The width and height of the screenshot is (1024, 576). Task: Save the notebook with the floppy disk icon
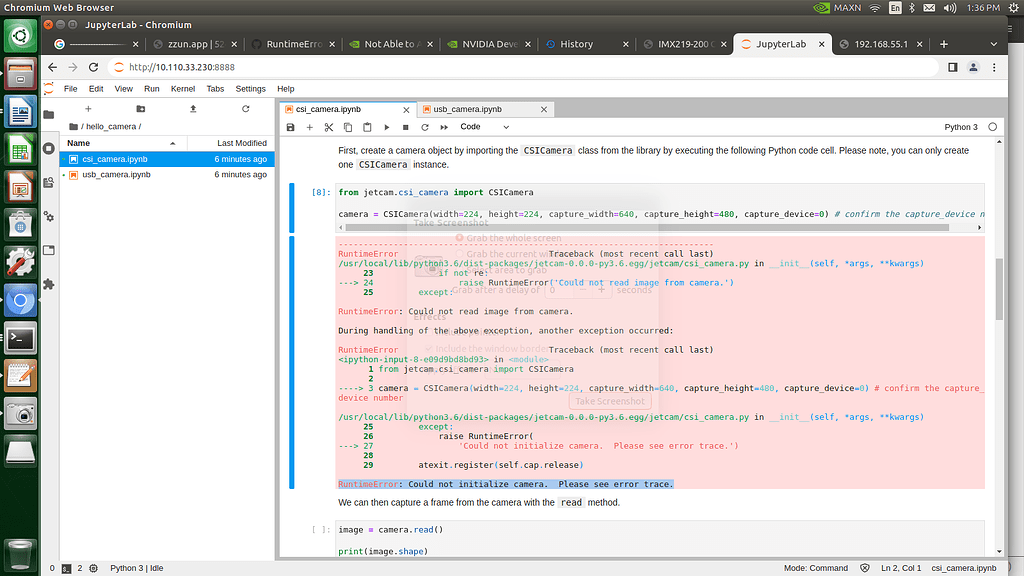coord(291,127)
